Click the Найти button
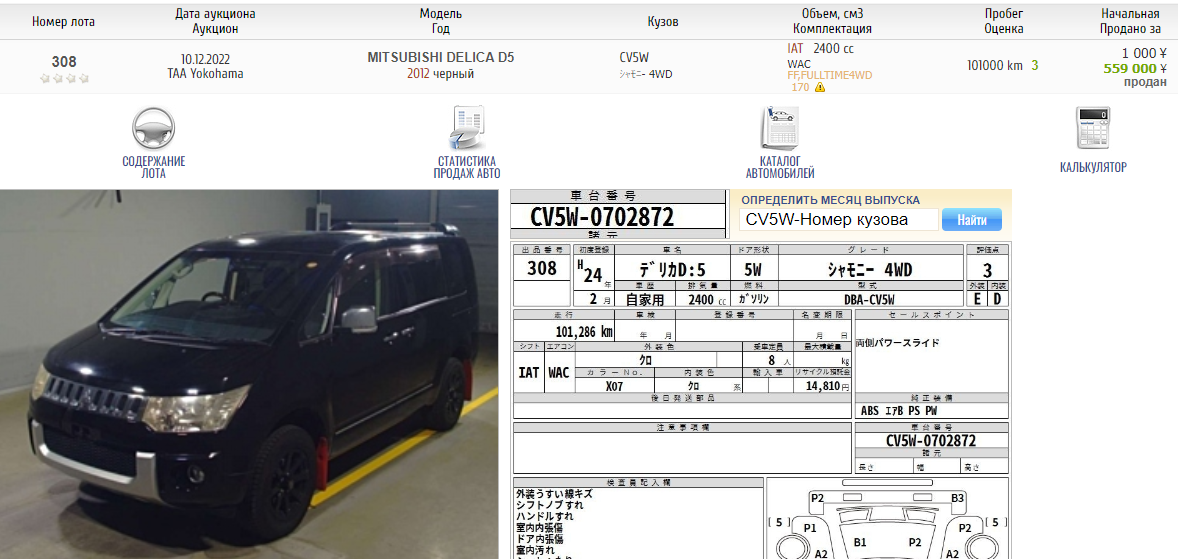Screen dimensions: 1178x559 (971, 219)
